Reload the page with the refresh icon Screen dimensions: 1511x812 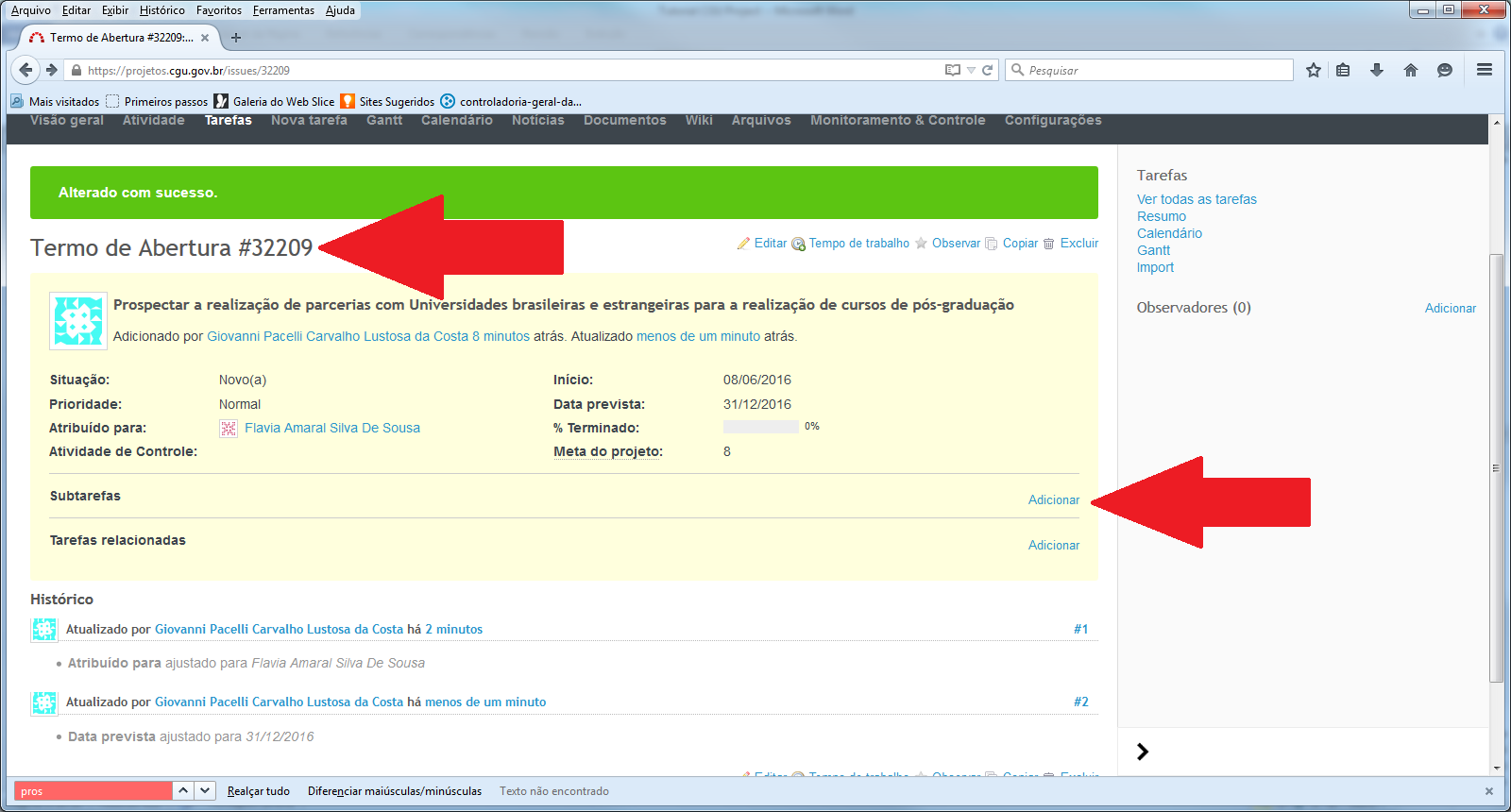[988, 70]
